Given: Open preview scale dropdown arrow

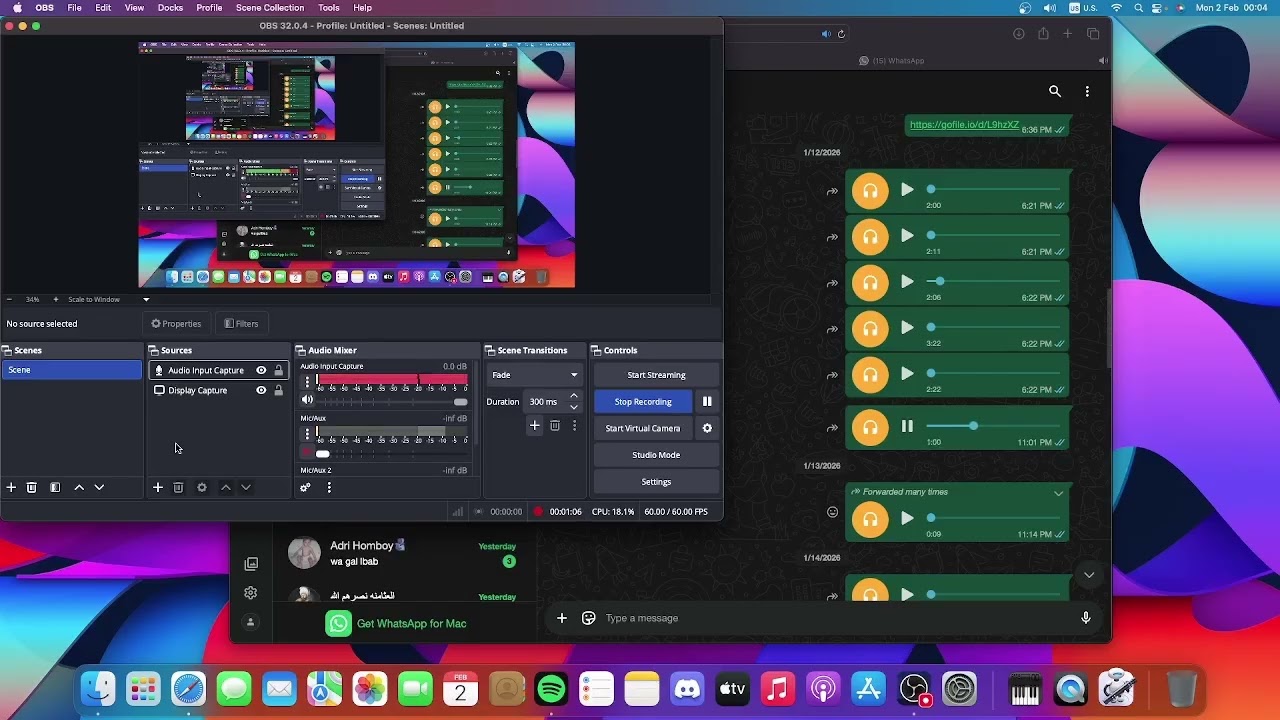Looking at the screenshot, I should point(146,299).
